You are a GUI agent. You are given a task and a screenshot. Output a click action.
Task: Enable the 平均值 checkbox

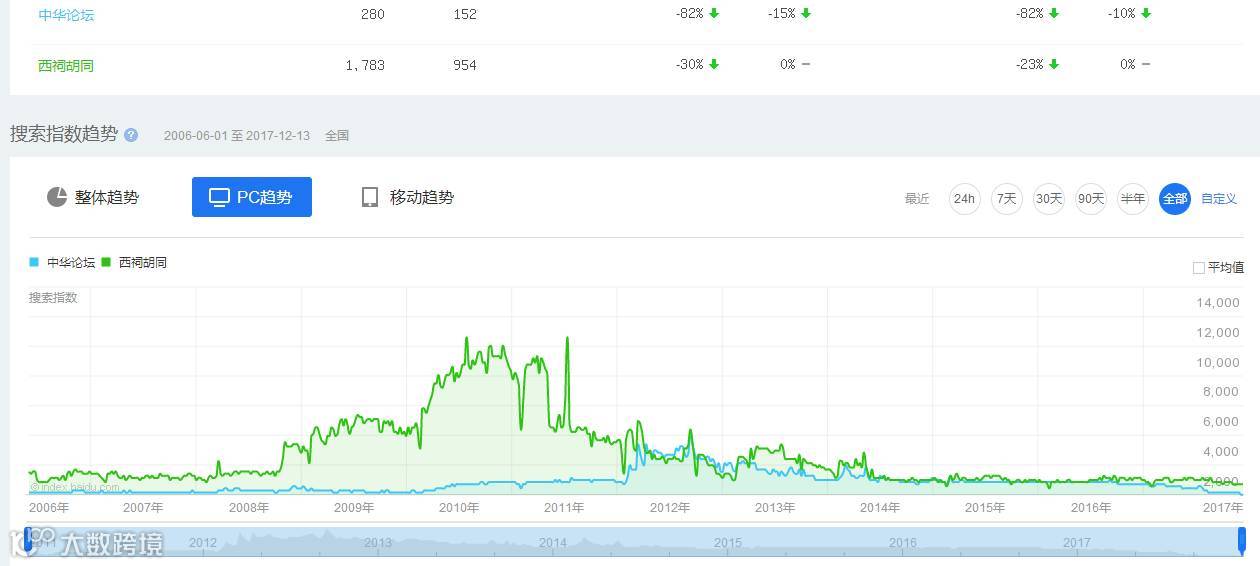tap(1199, 268)
